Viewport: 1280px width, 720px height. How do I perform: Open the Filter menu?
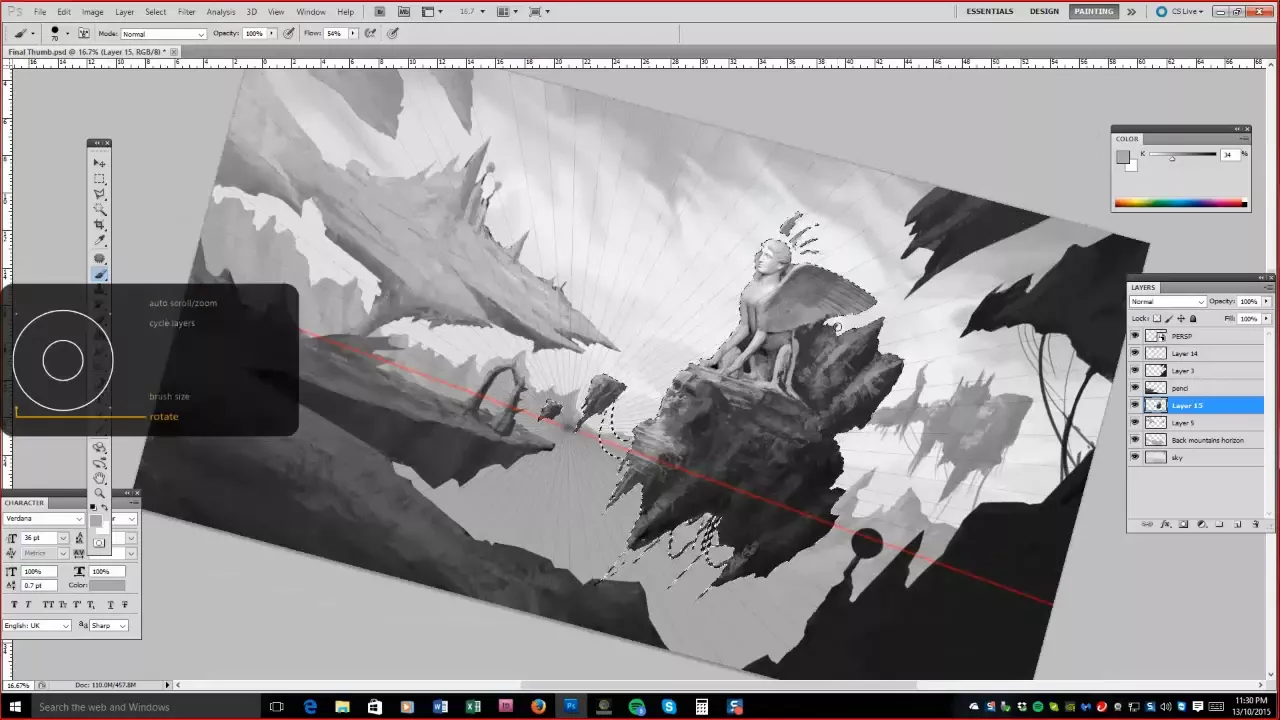pyautogui.click(x=187, y=12)
